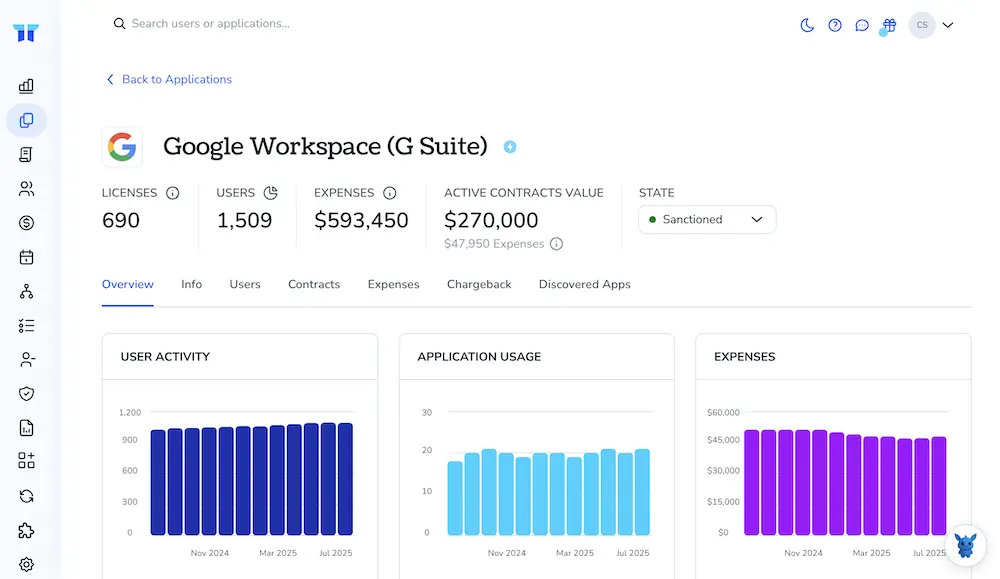
Task: Click the last bar in User Activity chart
Action: [x=345, y=479]
